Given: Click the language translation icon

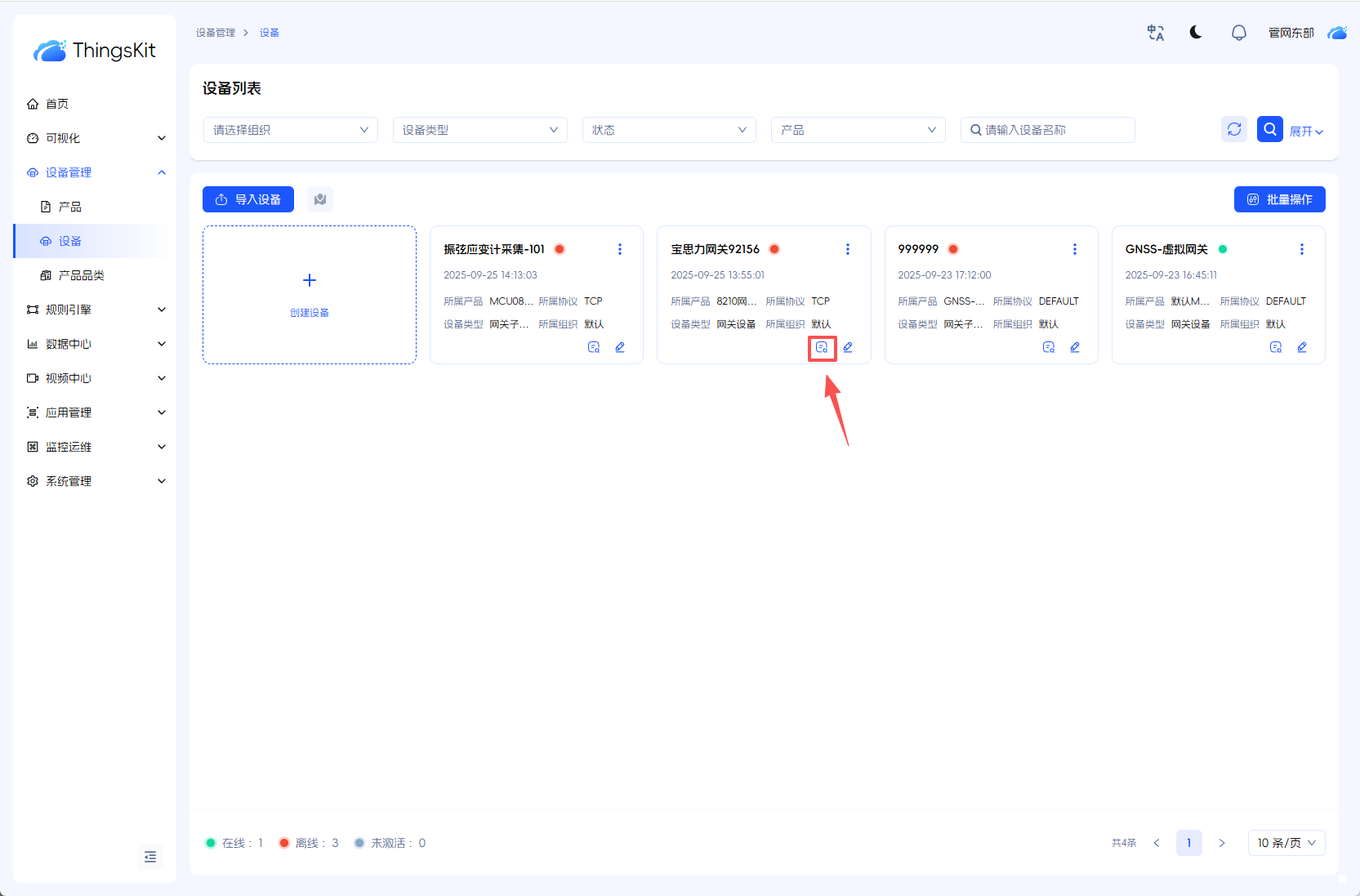Looking at the screenshot, I should (1155, 33).
